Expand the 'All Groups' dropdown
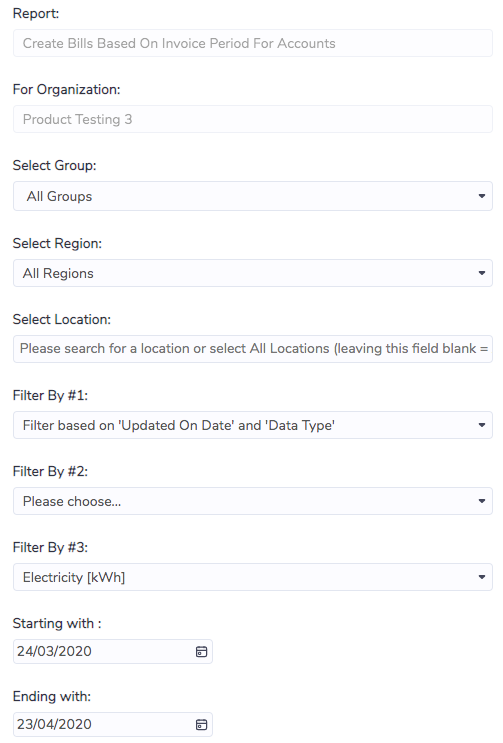This screenshot has width=503, height=743. click(253, 196)
